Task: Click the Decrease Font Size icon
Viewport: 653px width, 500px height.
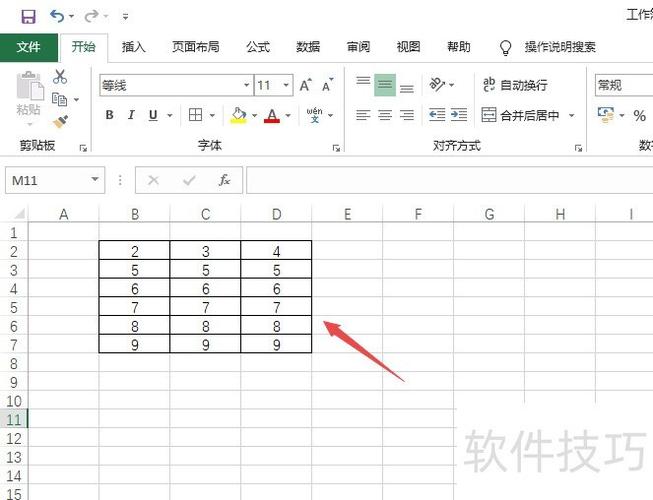Action: pos(328,85)
